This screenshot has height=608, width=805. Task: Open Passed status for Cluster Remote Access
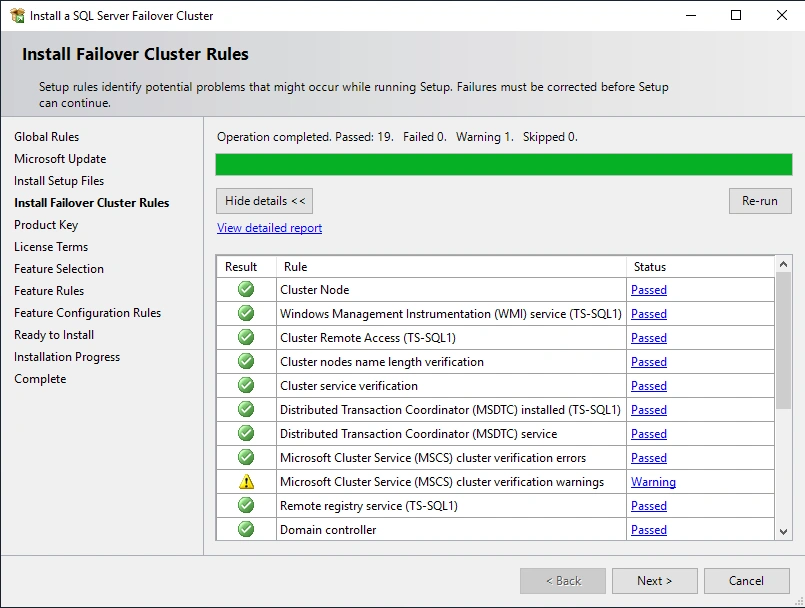pyautogui.click(x=649, y=338)
